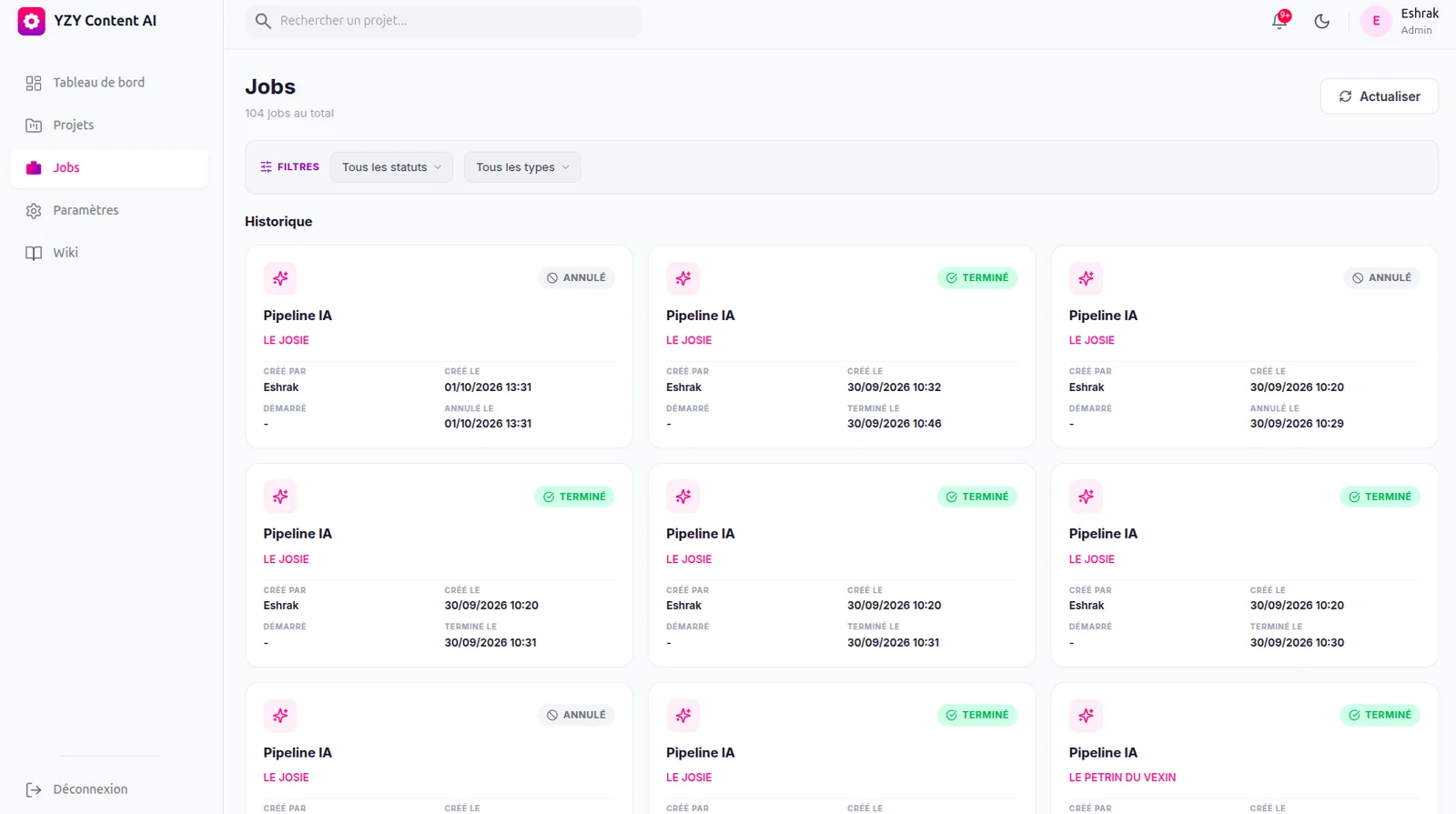Image resolution: width=1456 pixels, height=814 pixels.
Task: Click the Actualiser button
Action: coord(1379,96)
